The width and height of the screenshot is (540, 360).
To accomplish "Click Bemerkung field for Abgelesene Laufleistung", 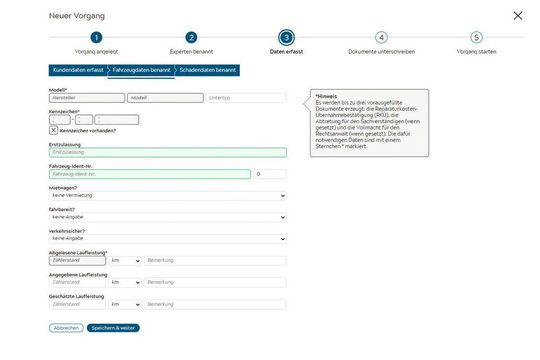I will [215, 260].
